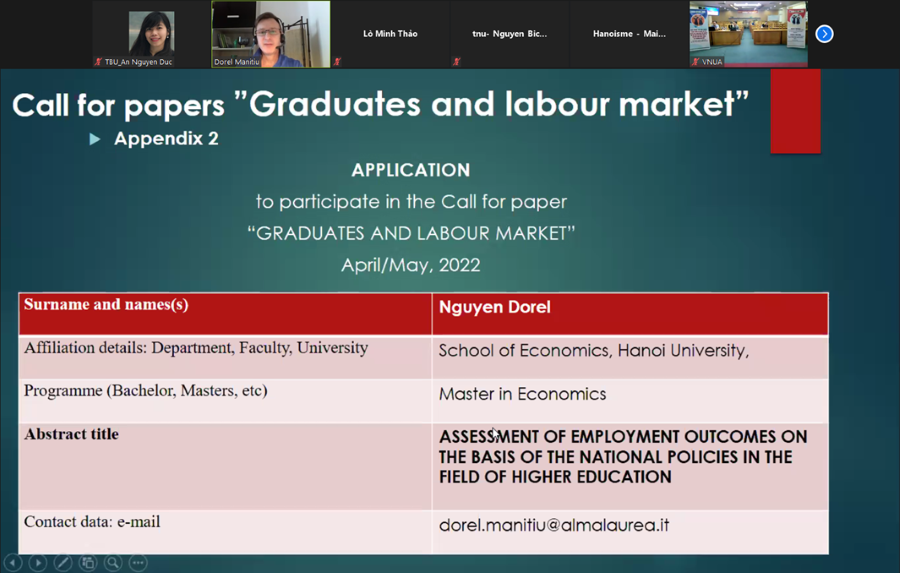Image resolution: width=900 pixels, height=573 pixels.
Task: Open the pen and pointer tools
Action: click(63, 563)
